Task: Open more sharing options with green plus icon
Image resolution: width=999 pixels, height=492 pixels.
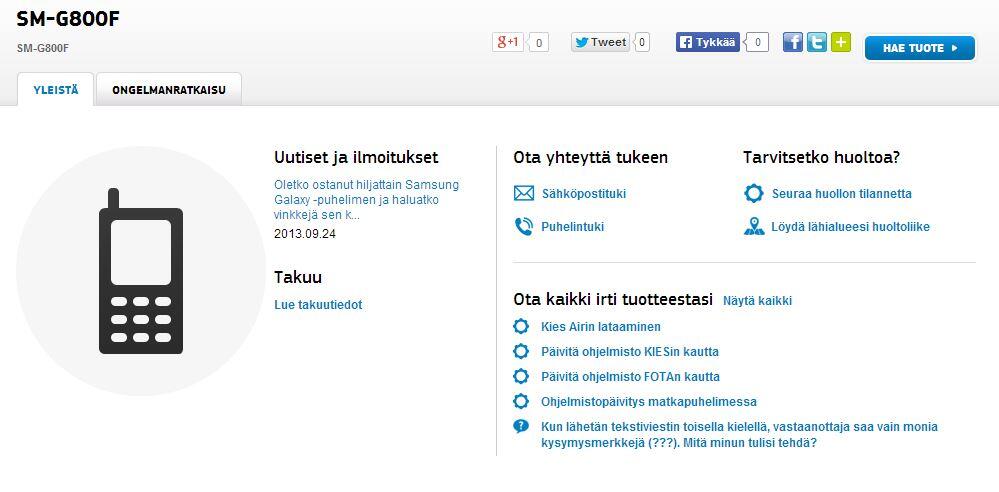Action: 841,42
